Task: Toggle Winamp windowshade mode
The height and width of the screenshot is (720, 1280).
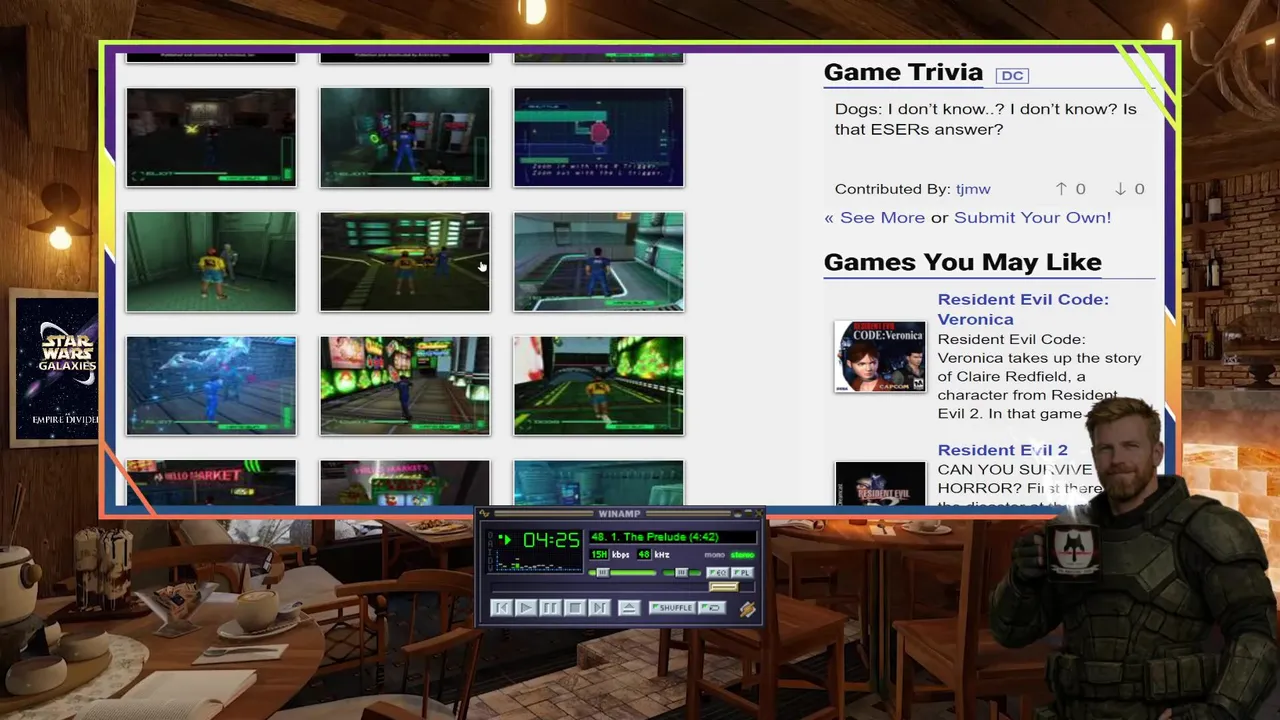Action: coord(748,513)
